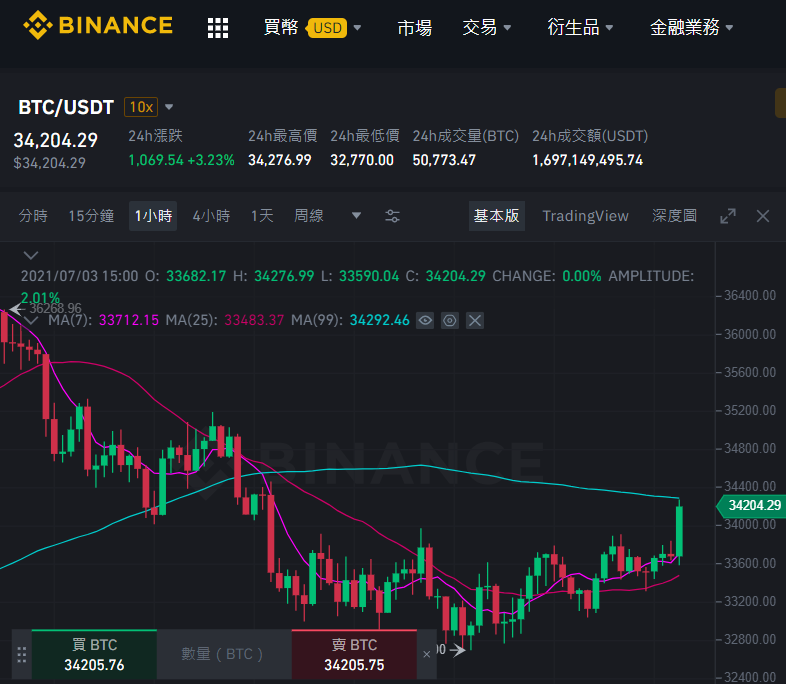This screenshot has width=786, height=684.
Task: Click the last price 34,204.29 header
Action: (56, 140)
